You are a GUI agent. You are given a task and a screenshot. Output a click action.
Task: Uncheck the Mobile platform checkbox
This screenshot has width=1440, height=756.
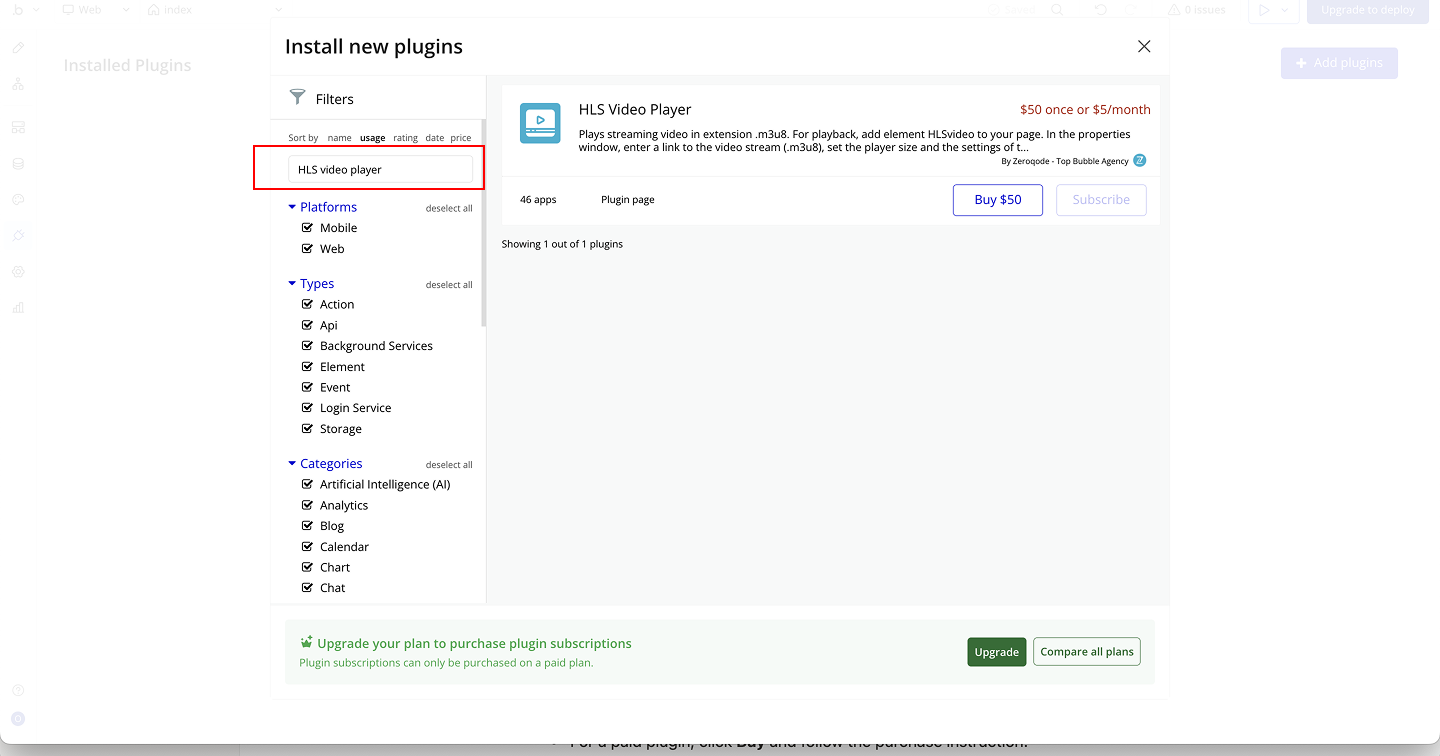308,227
